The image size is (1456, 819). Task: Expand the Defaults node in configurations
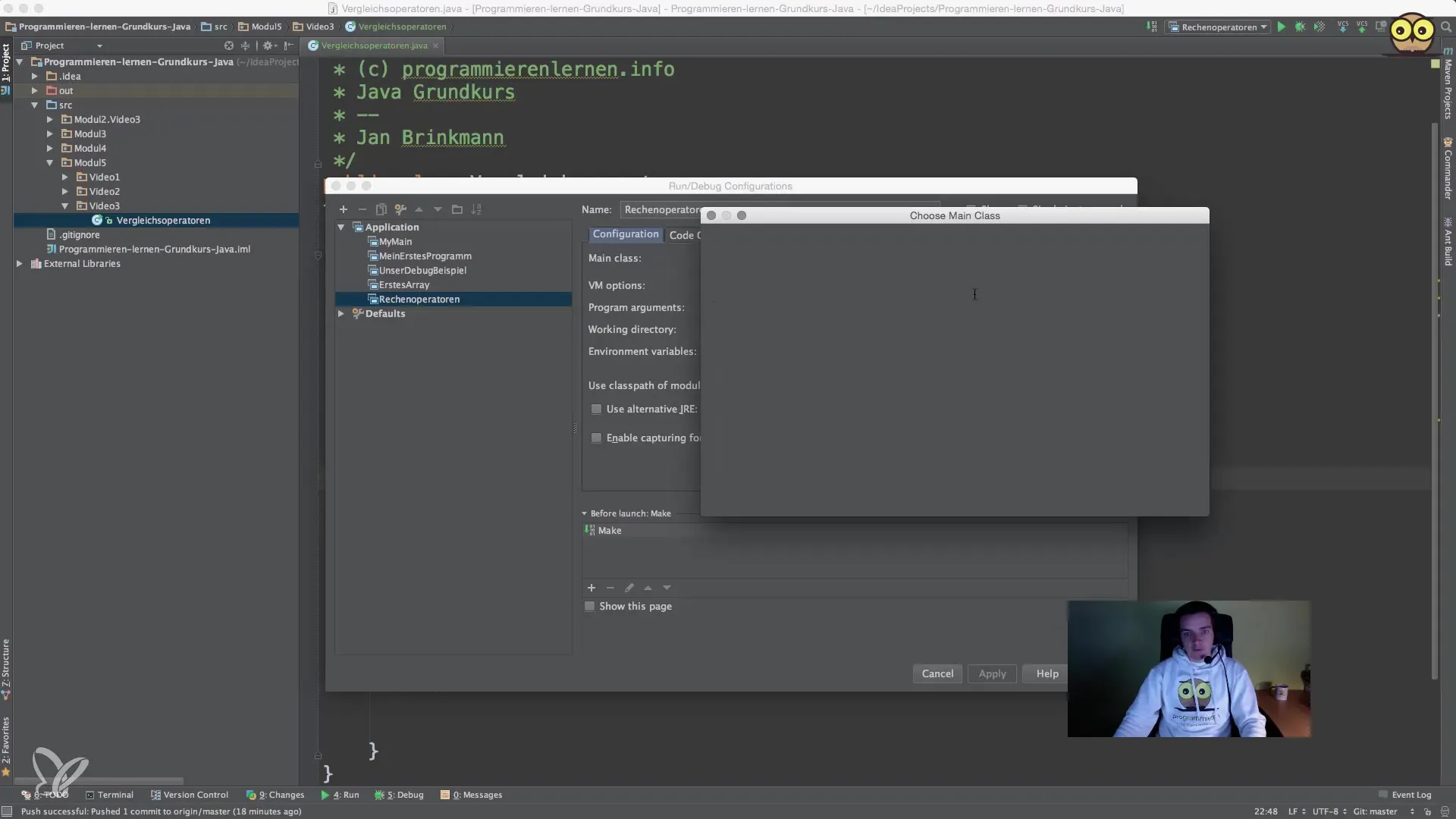[x=341, y=314]
